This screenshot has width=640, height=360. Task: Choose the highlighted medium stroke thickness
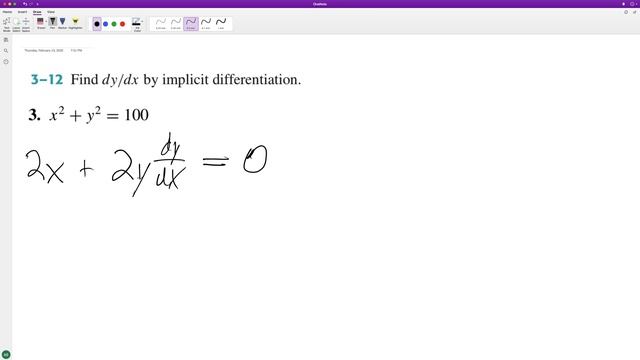(x=191, y=24)
